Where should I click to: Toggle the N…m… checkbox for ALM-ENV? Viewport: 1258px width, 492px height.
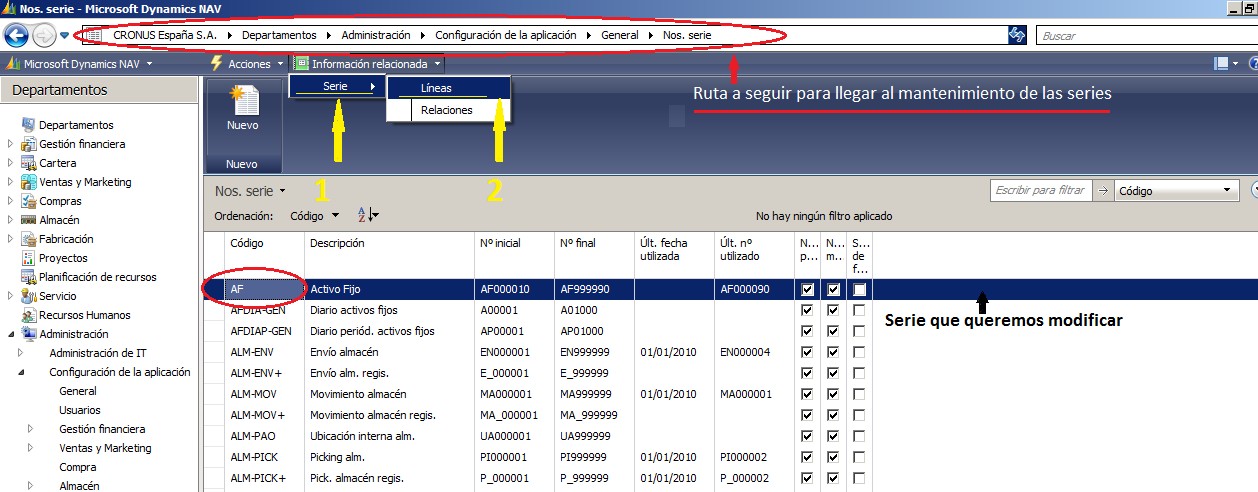[833, 353]
